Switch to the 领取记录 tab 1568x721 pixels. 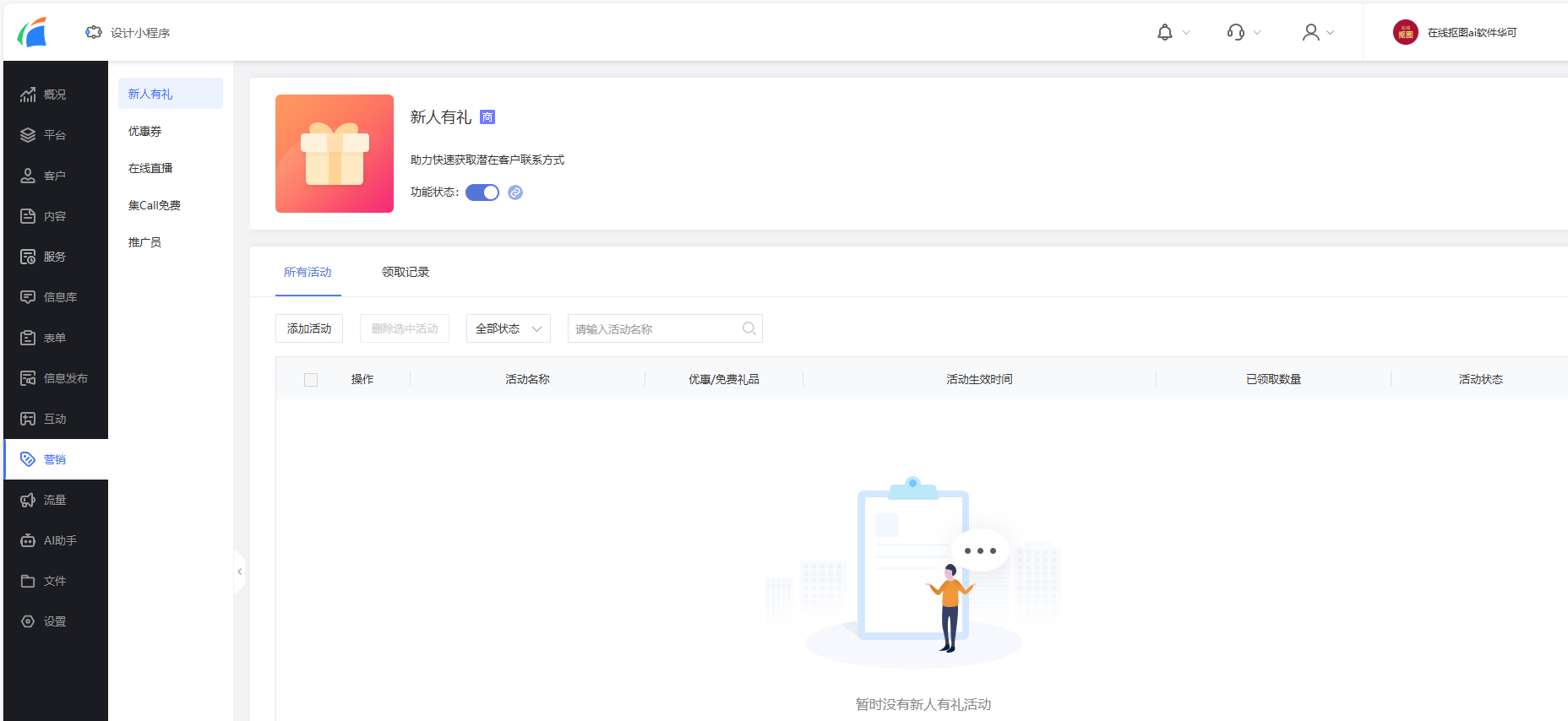406,272
